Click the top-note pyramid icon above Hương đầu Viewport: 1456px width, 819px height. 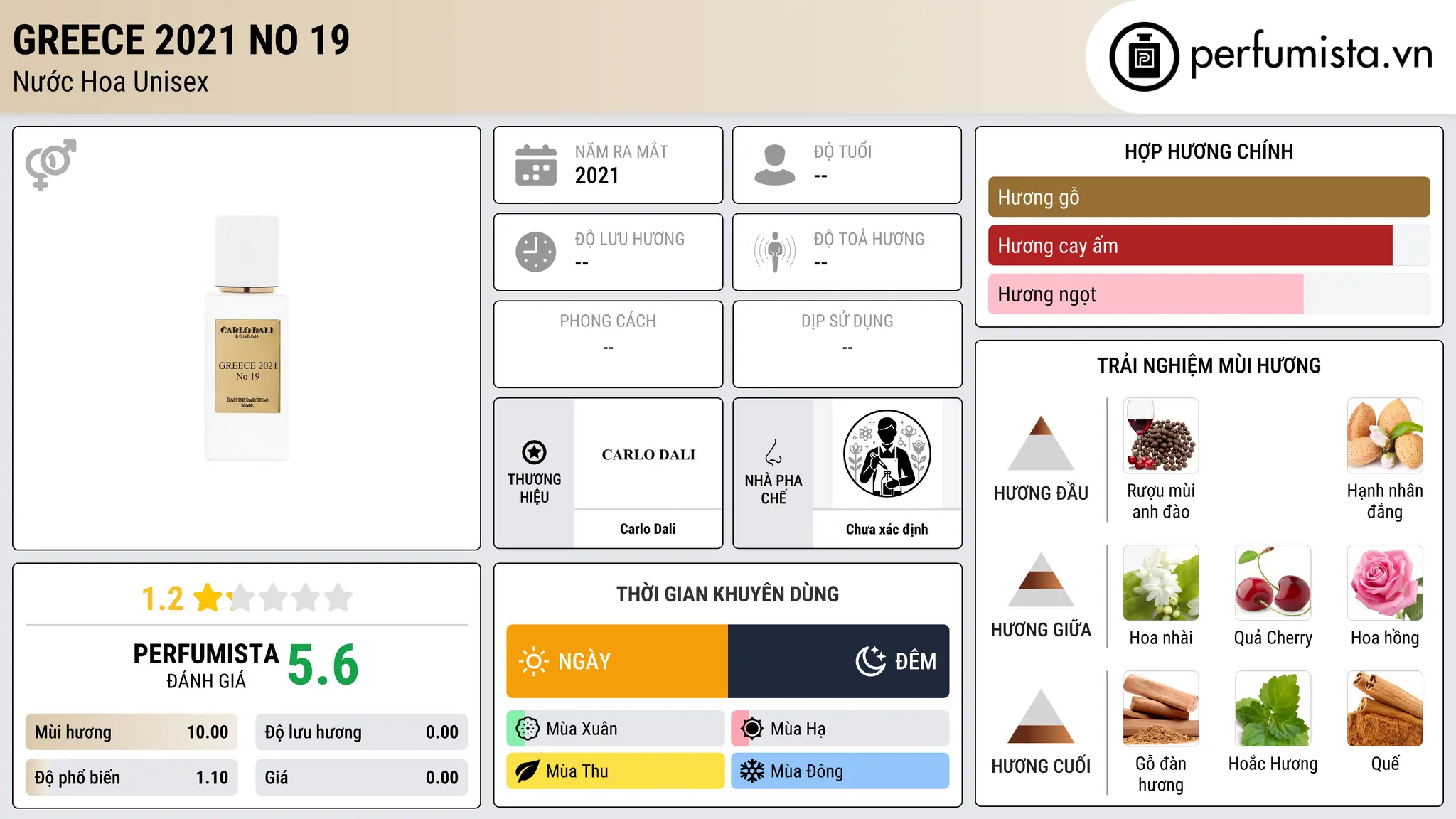pos(1041,443)
